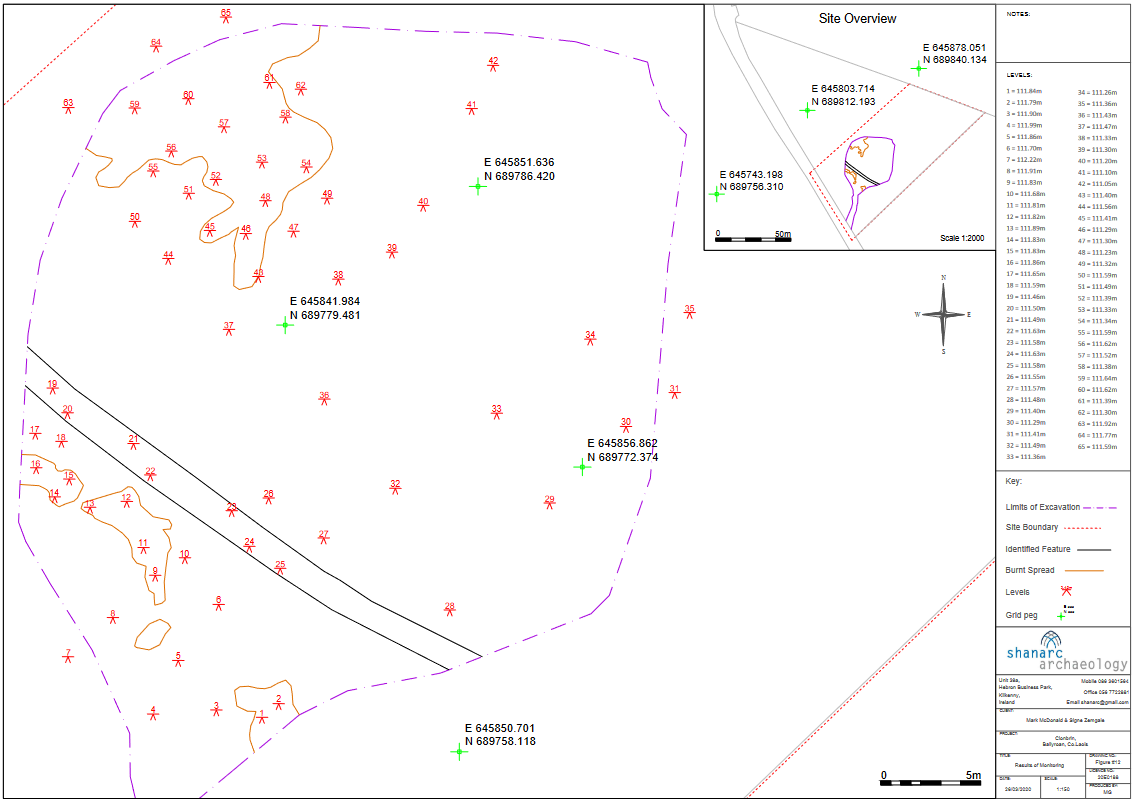Click grid peg at E 645841.984
This screenshot has height=803, width=1134.
285,325
